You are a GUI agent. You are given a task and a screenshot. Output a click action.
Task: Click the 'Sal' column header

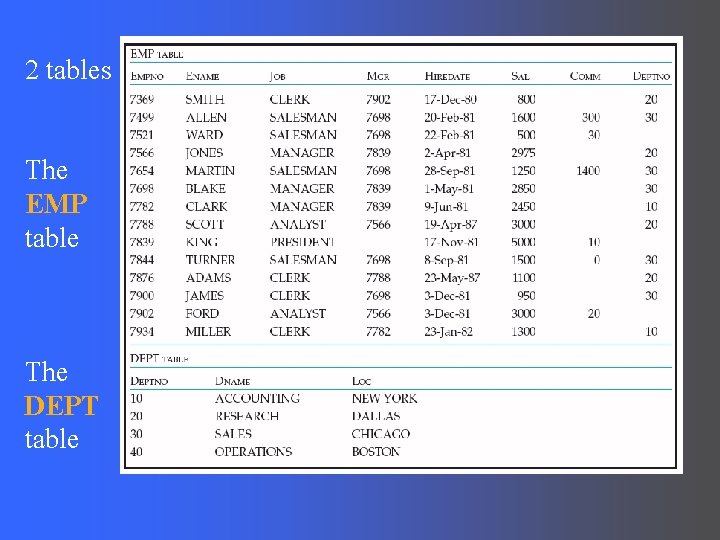point(520,76)
